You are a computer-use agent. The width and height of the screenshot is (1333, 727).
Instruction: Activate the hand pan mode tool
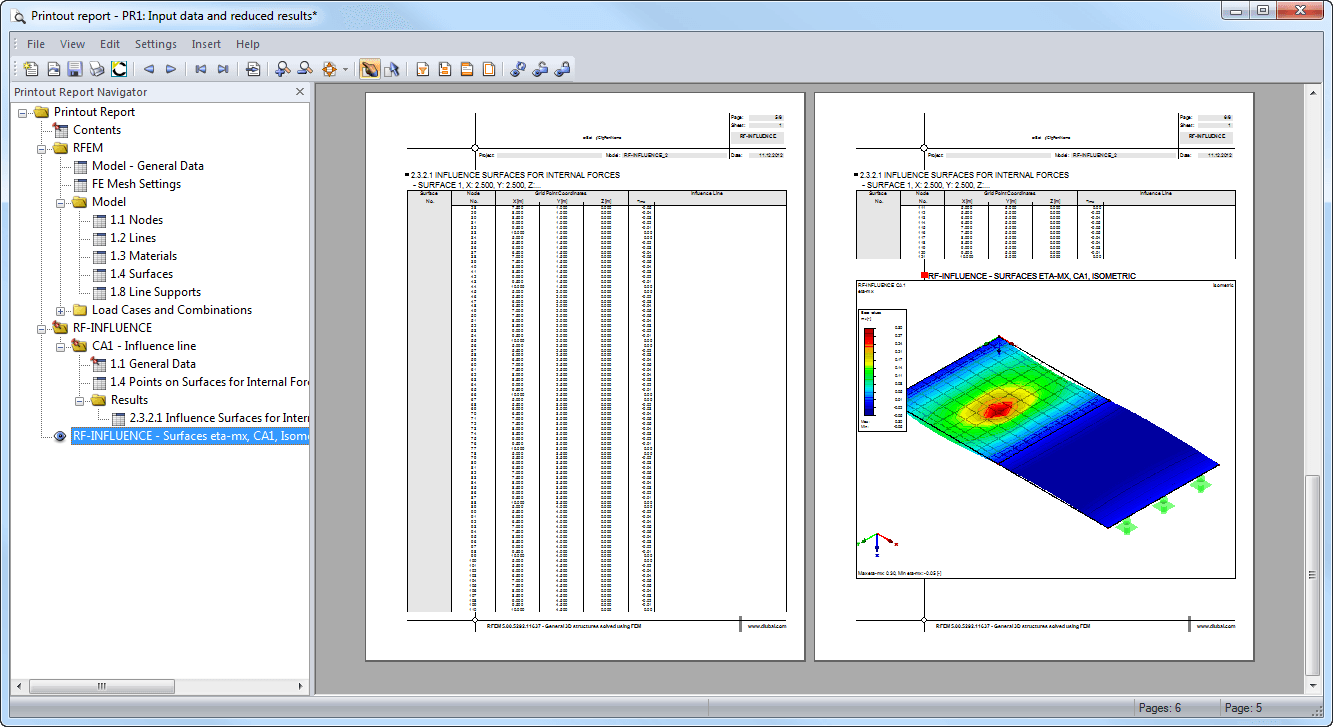click(369, 69)
